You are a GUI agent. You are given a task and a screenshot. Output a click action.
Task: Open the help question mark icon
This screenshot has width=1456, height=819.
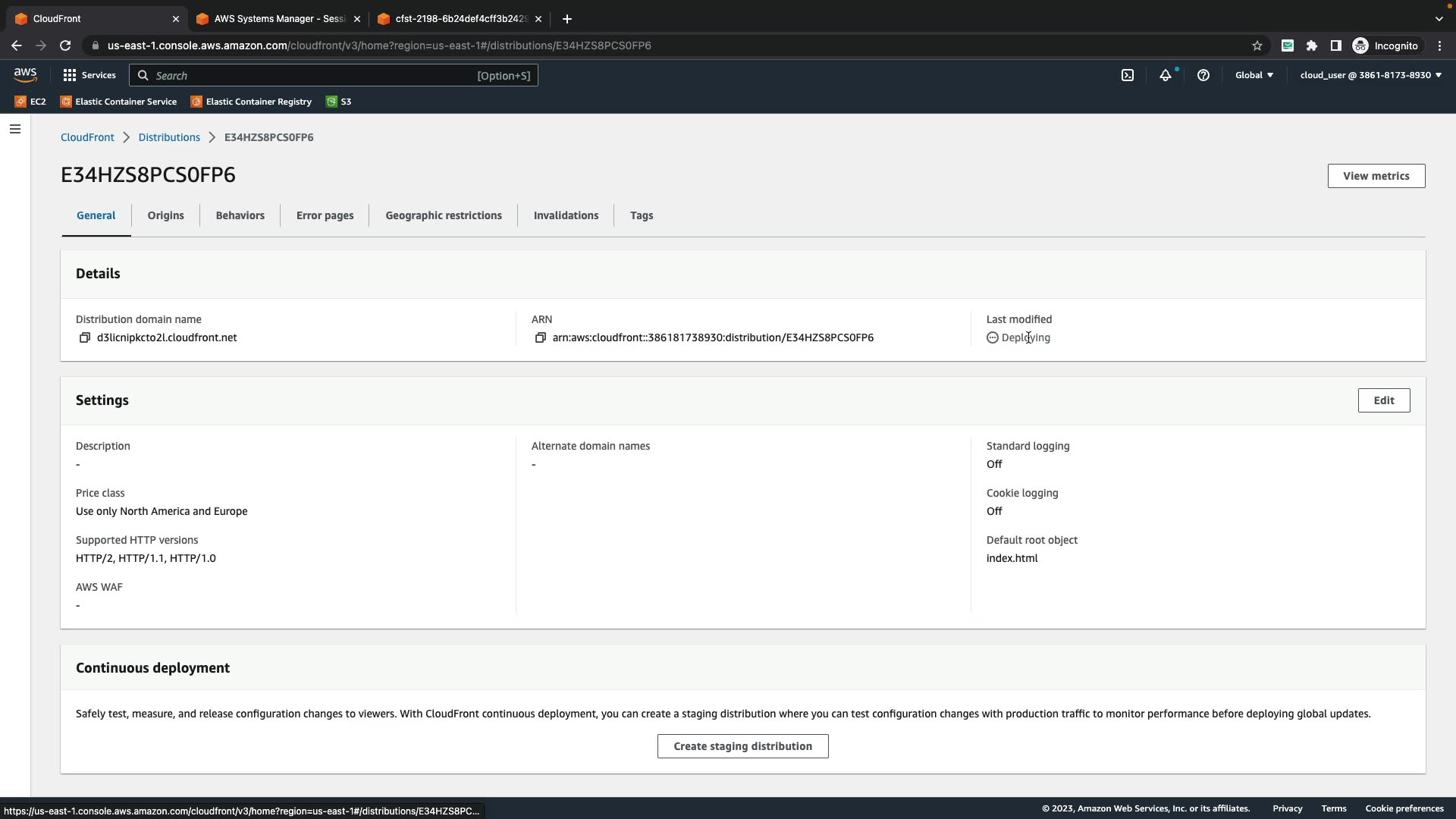tap(1203, 75)
